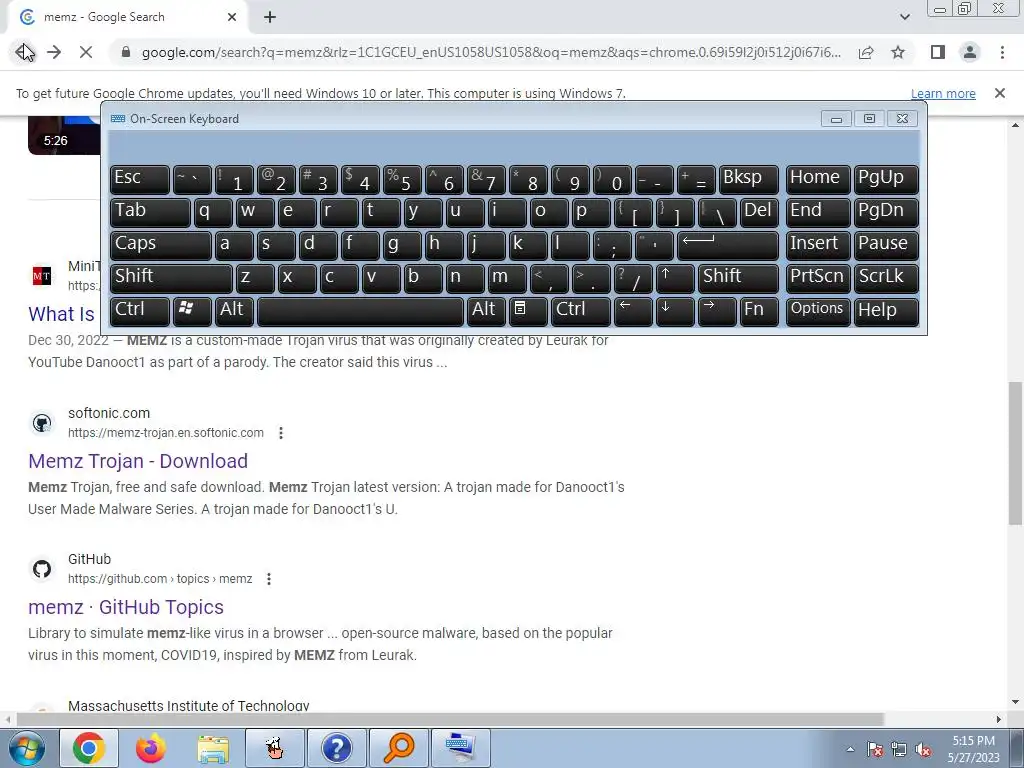This screenshot has width=1024, height=768.
Task: Expand the tab search chevron in Chrome
Action: click(904, 17)
